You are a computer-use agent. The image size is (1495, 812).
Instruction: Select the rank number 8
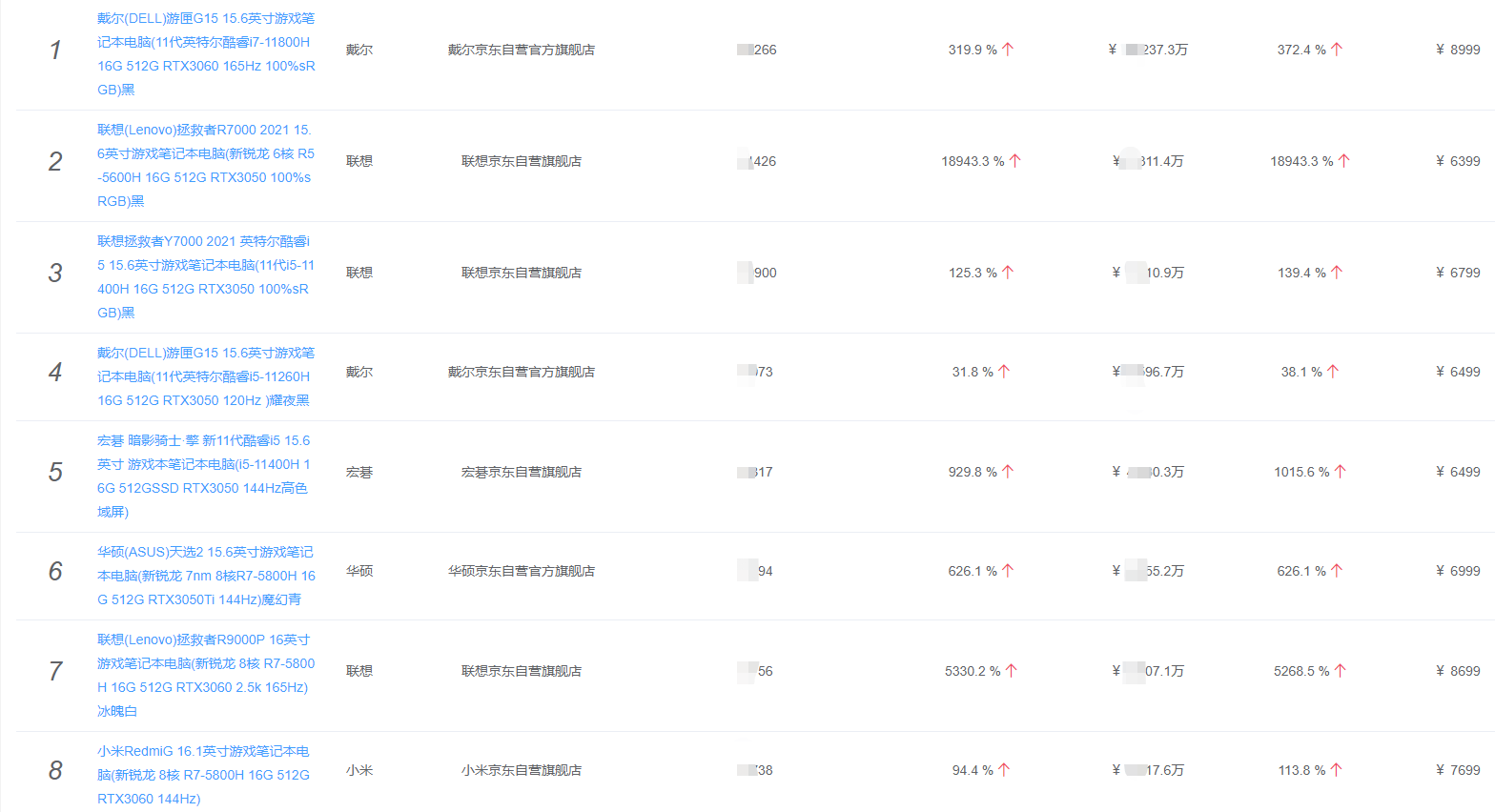pos(55,770)
